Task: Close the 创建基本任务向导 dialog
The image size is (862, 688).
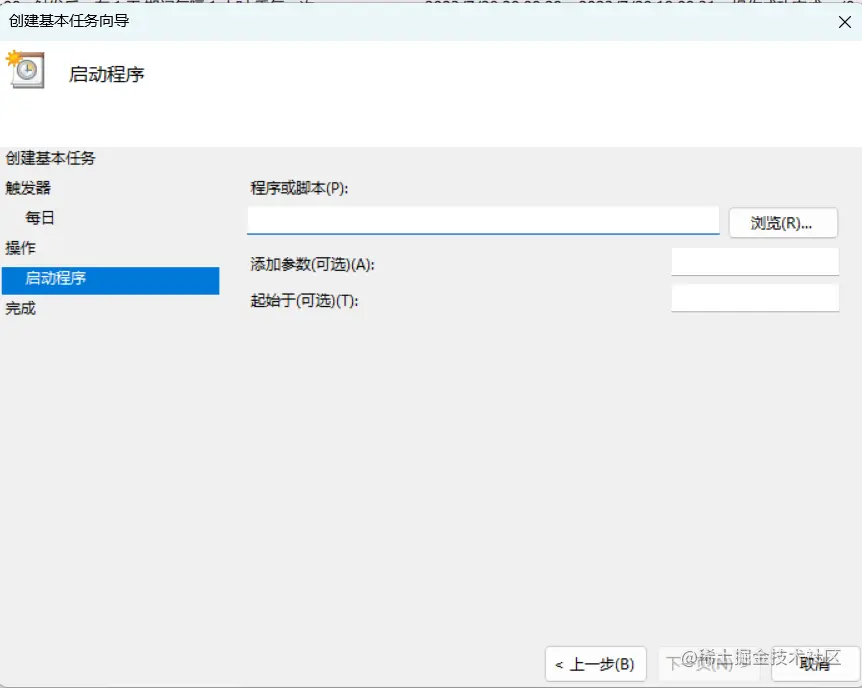Action: click(x=845, y=22)
